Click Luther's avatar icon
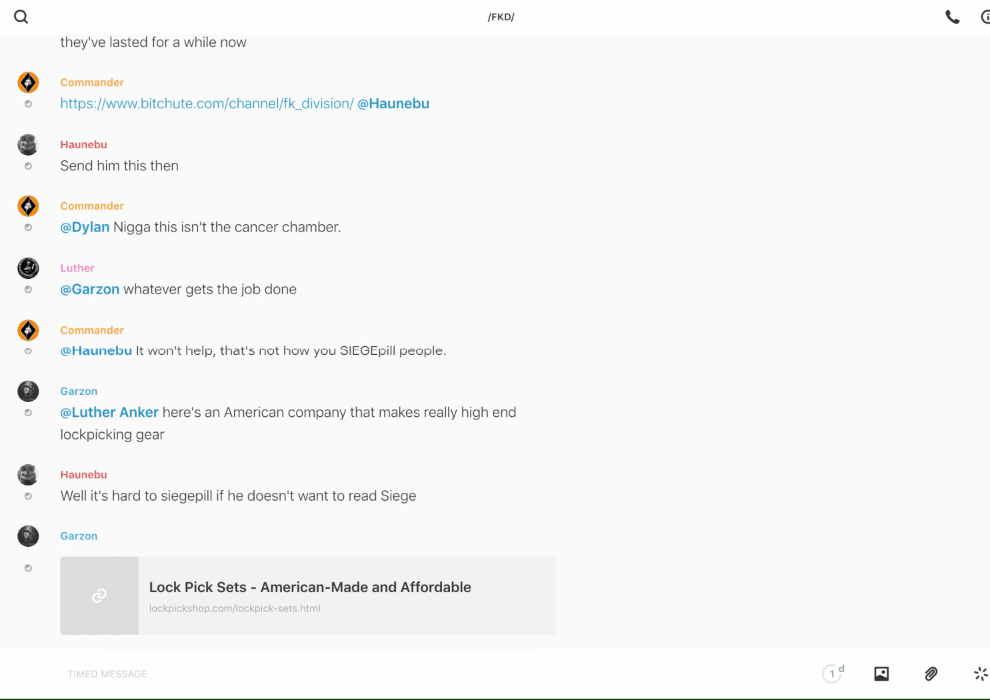This screenshot has height=700, width=990. (28, 268)
